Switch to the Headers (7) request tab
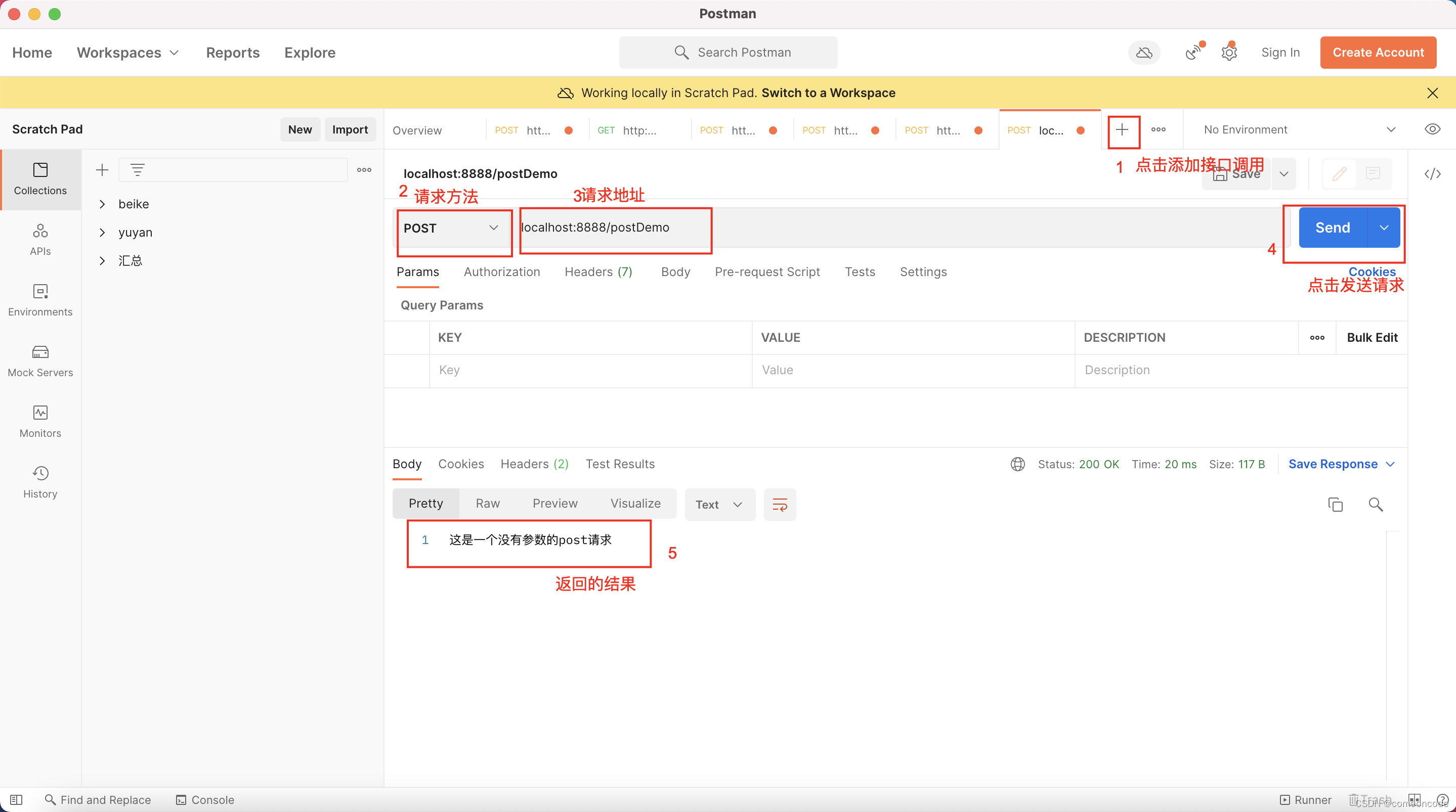The image size is (1456, 812). [598, 272]
